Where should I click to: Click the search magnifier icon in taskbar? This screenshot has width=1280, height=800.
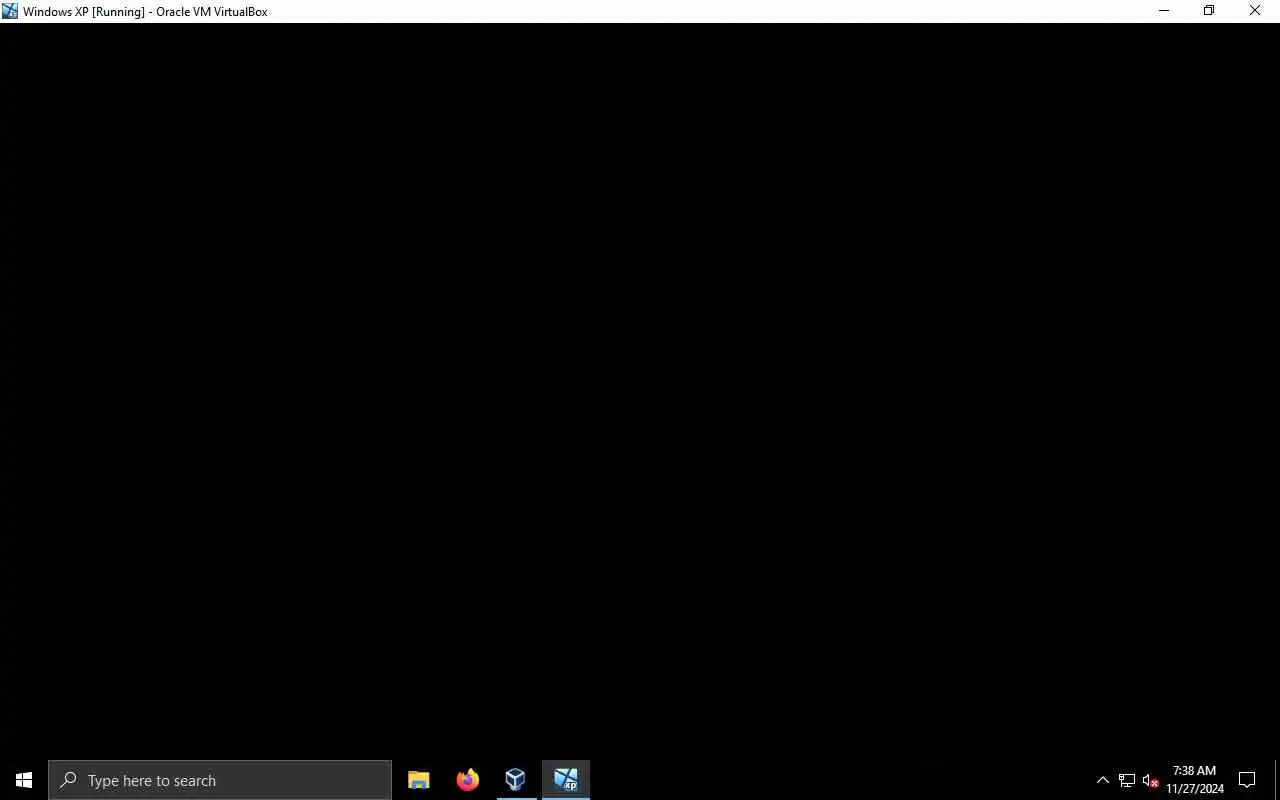coord(68,780)
